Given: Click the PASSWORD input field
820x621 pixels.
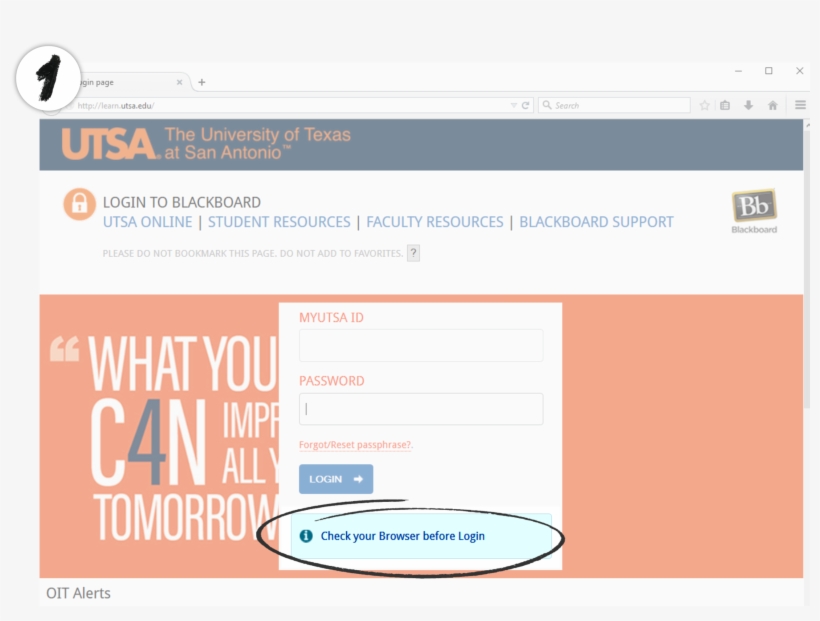Looking at the screenshot, I should point(421,409).
